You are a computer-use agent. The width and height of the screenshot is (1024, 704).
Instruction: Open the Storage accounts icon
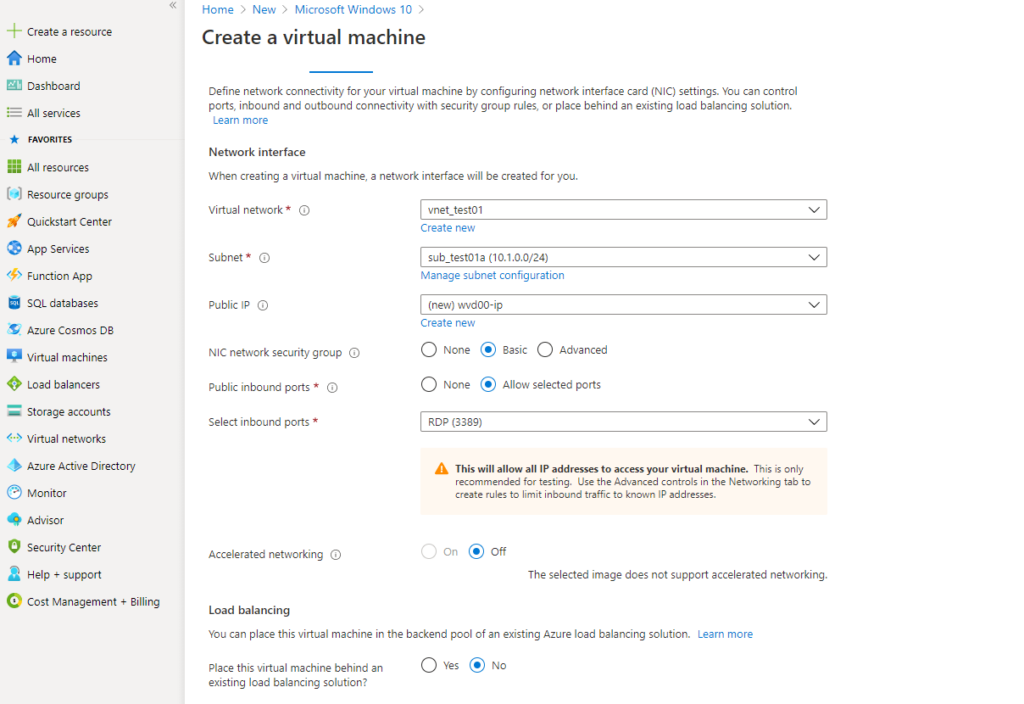tap(14, 411)
